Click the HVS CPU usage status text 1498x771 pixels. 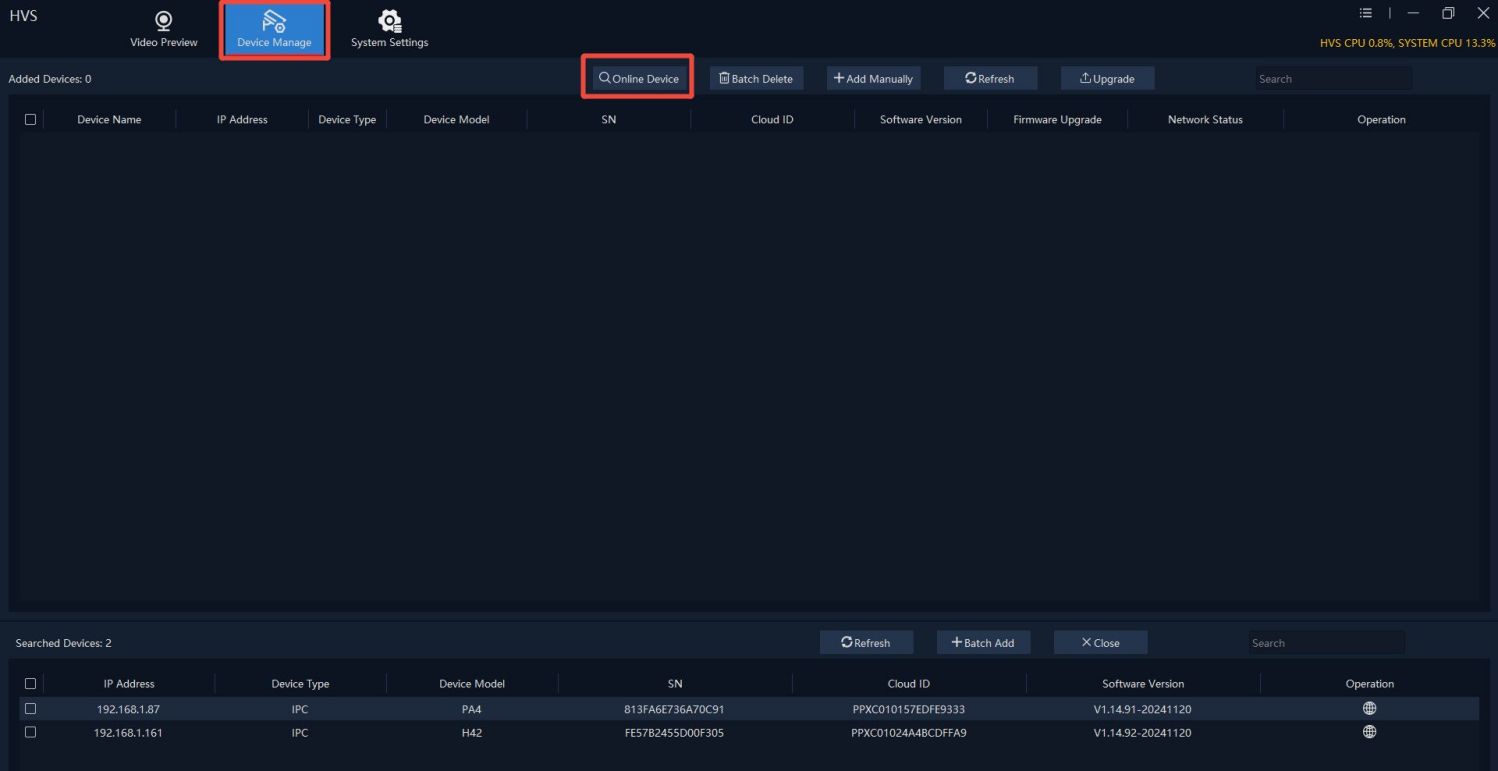(1408, 43)
